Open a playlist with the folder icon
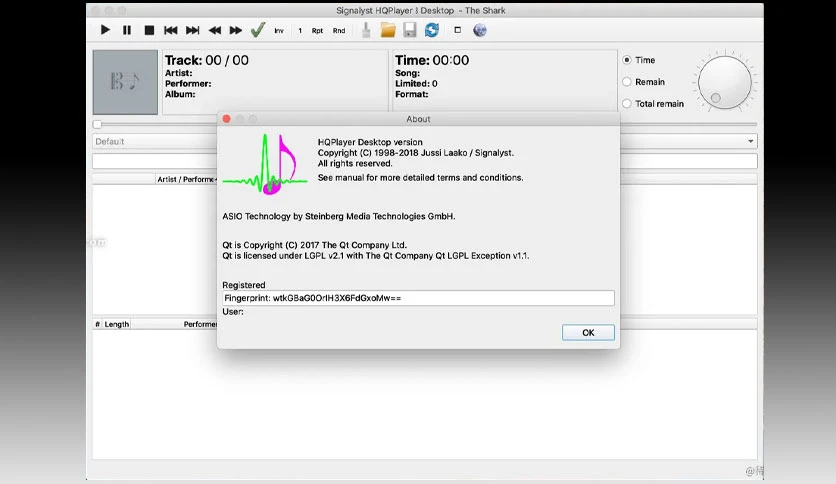836x484 pixels. (388, 30)
